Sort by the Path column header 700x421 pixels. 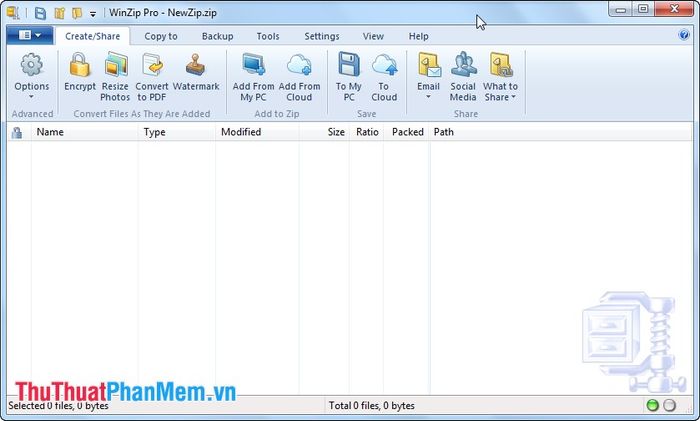561,132
